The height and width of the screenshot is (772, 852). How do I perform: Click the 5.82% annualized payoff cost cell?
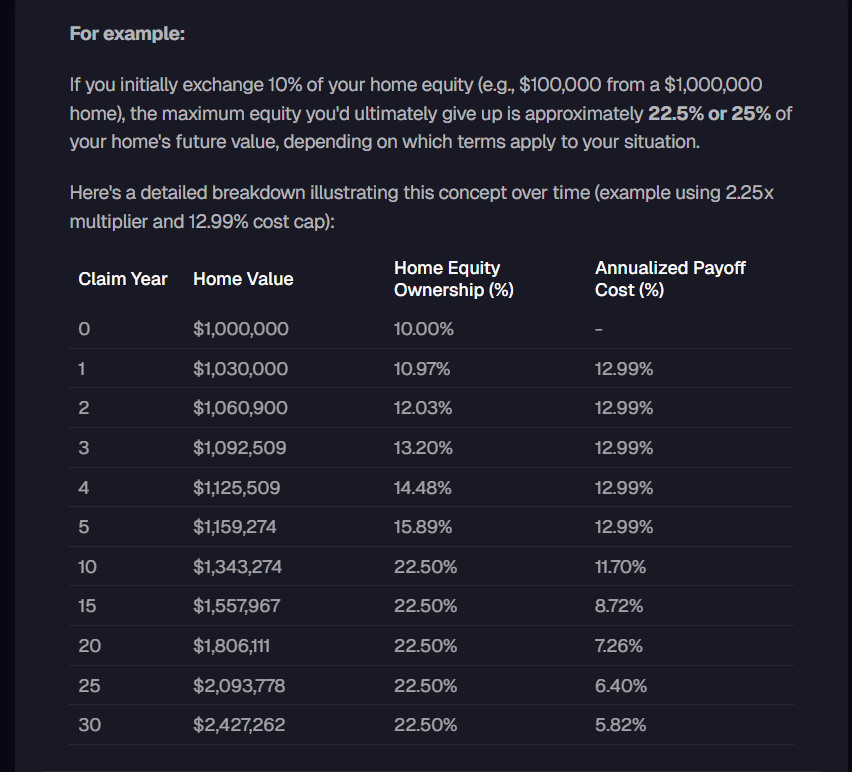(620, 725)
